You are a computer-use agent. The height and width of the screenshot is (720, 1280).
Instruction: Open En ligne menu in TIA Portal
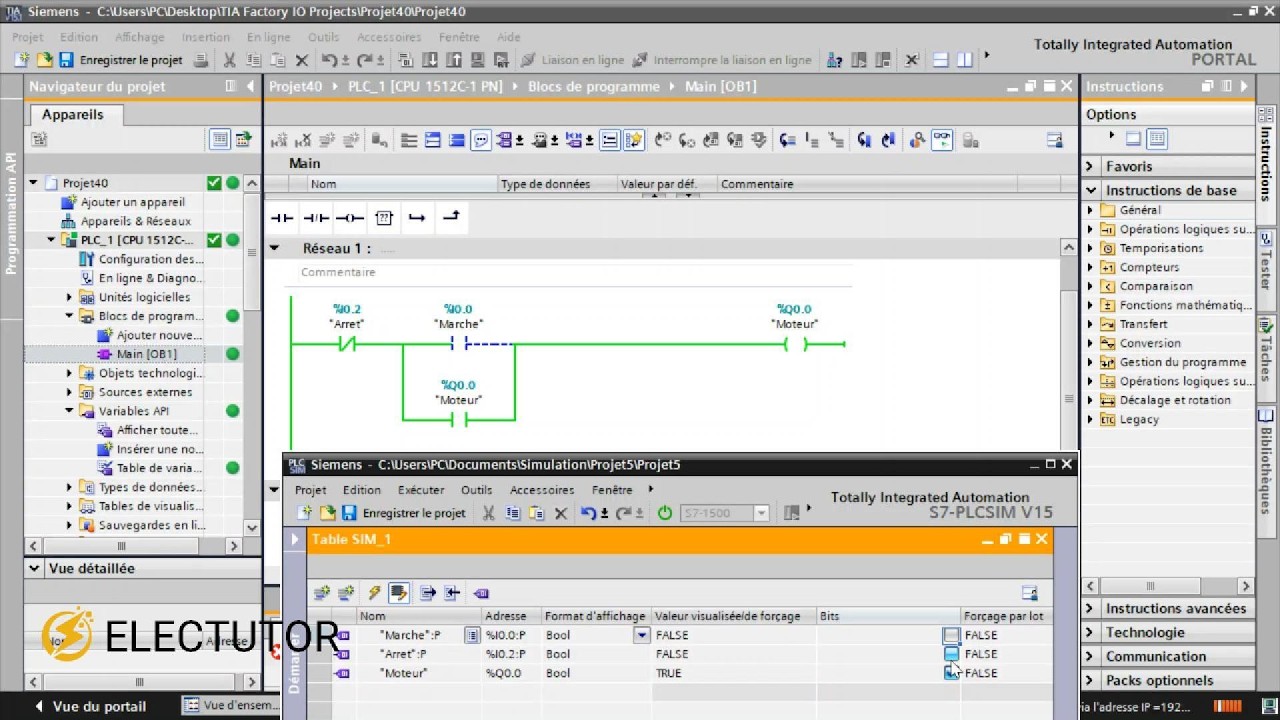pyautogui.click(x=268, y=37)
